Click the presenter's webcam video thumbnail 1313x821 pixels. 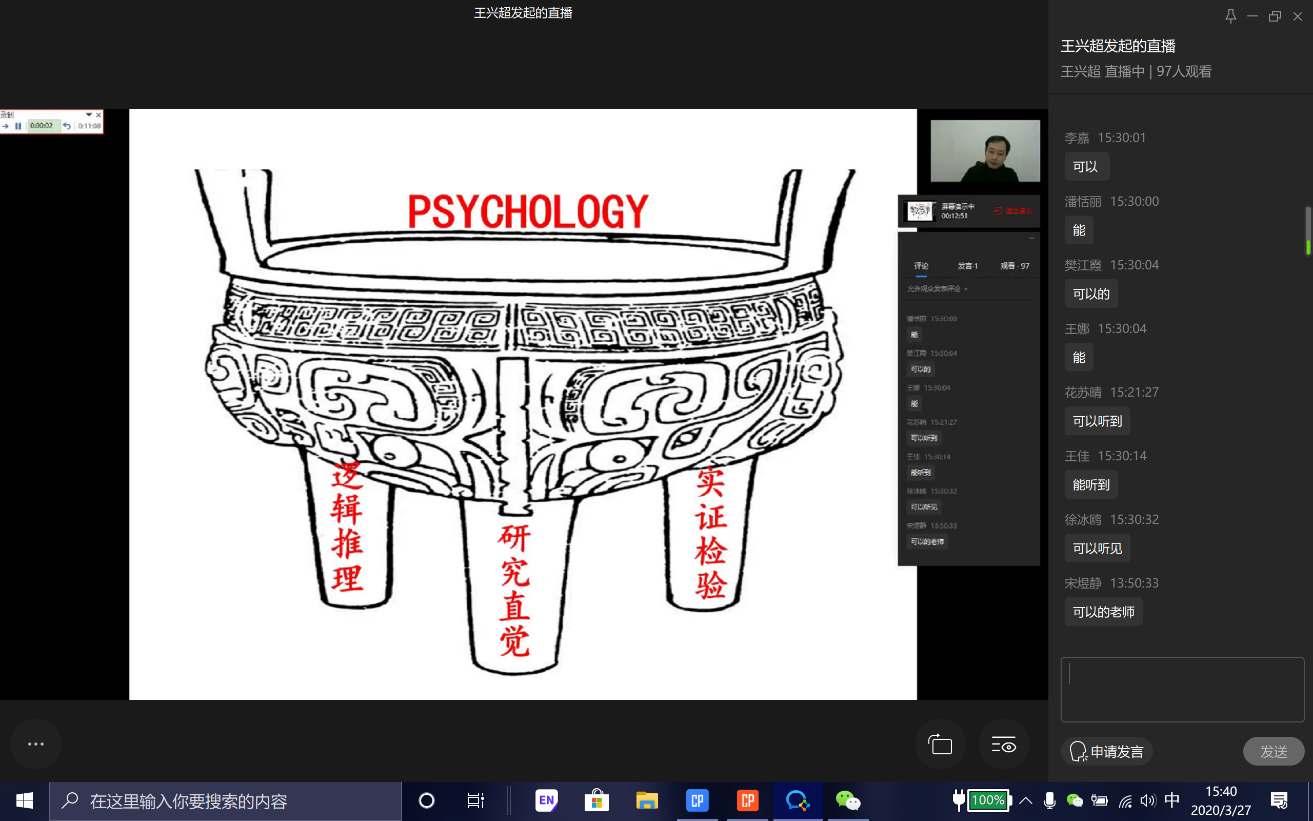click(x=985, y=151)
